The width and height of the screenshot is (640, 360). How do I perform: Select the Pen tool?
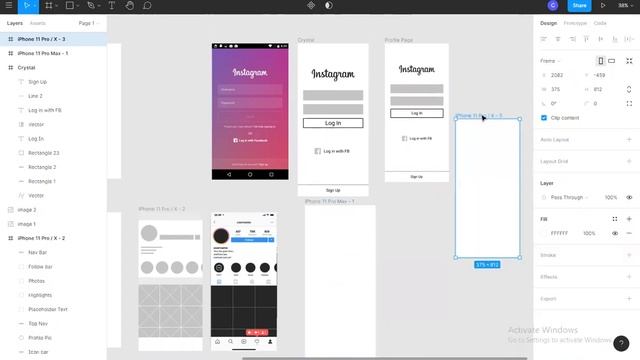(91, 6)
